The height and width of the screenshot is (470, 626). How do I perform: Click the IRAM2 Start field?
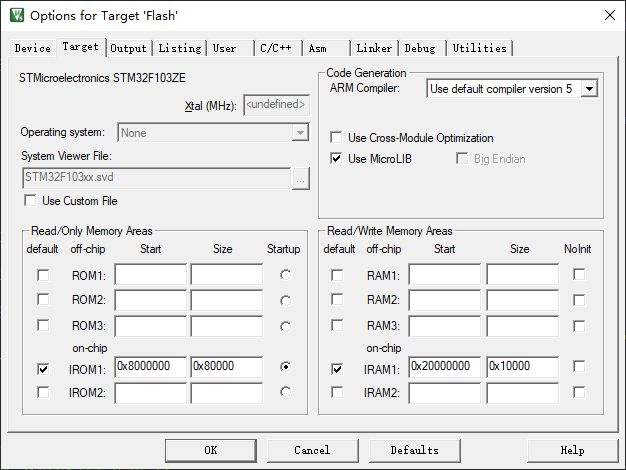click(445, 393)
